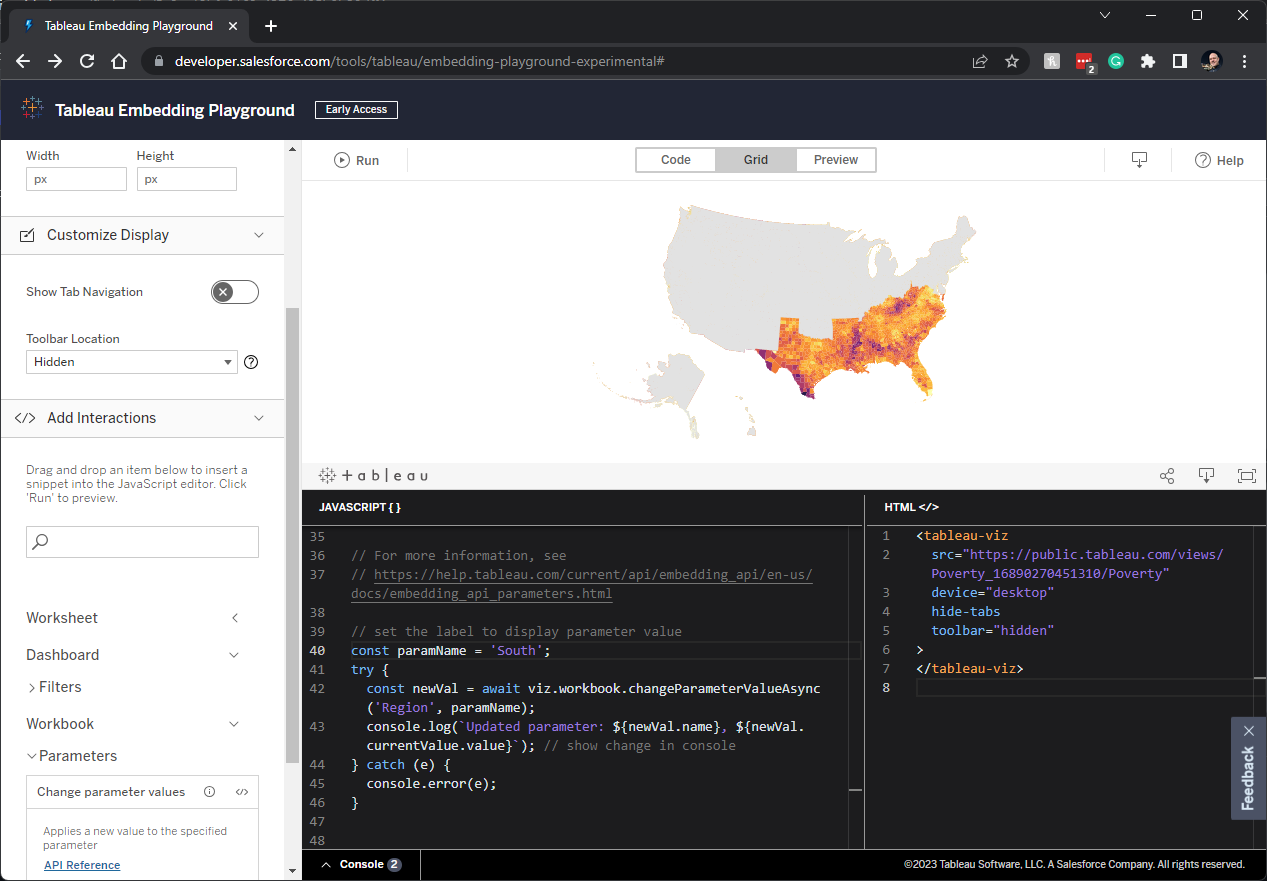Expand the Worksheet category

click(x=235, y=618)
